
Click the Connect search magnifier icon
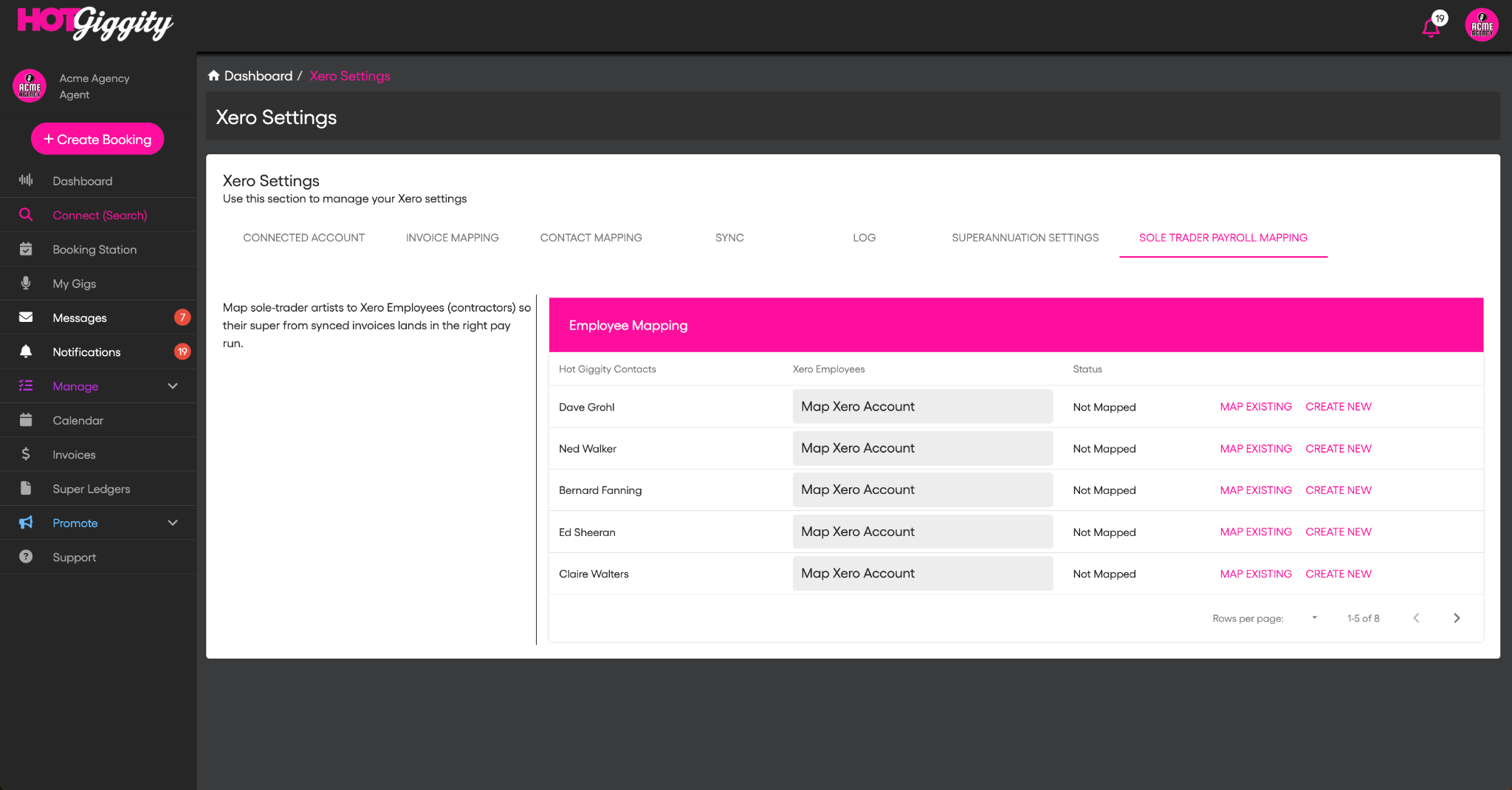[x=26, y=215]
